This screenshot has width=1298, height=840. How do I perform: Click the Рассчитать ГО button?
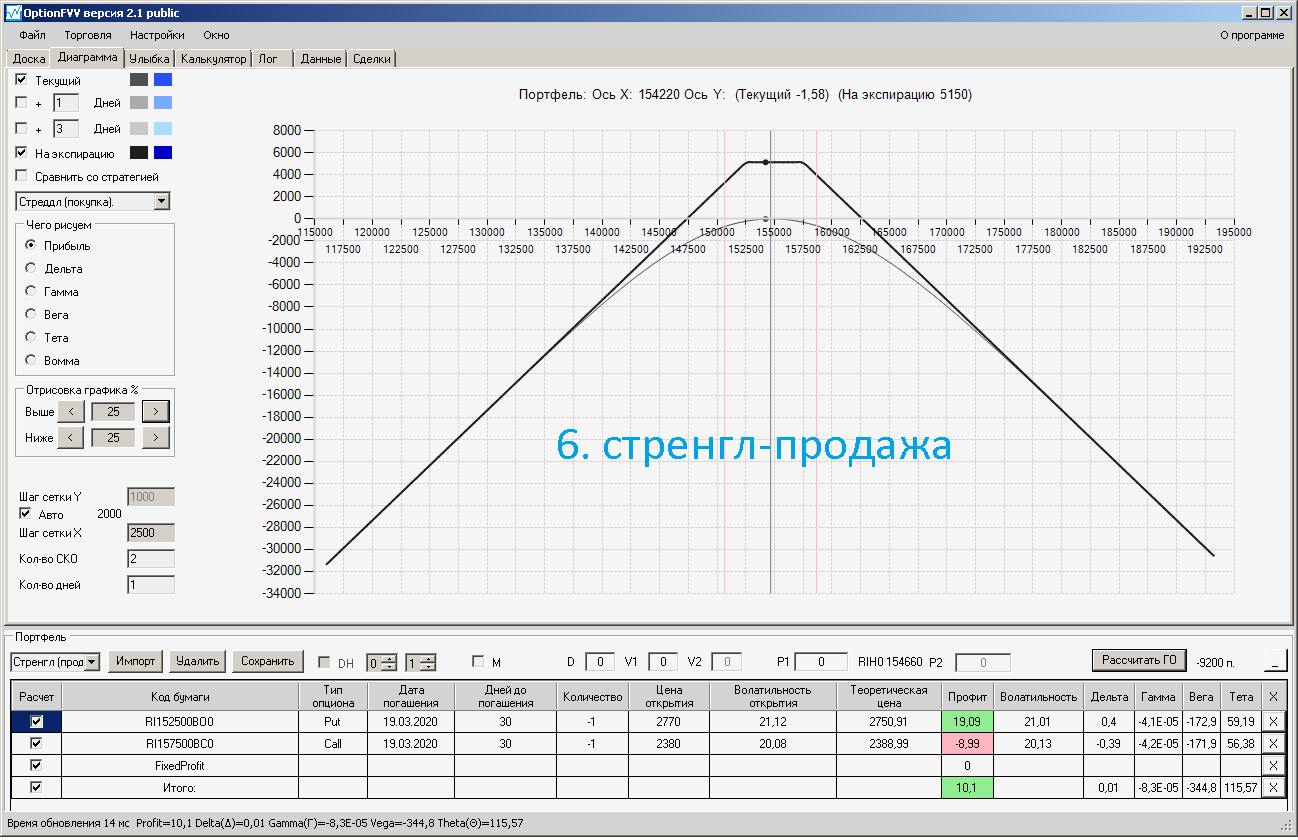(x=1139, y=660)
